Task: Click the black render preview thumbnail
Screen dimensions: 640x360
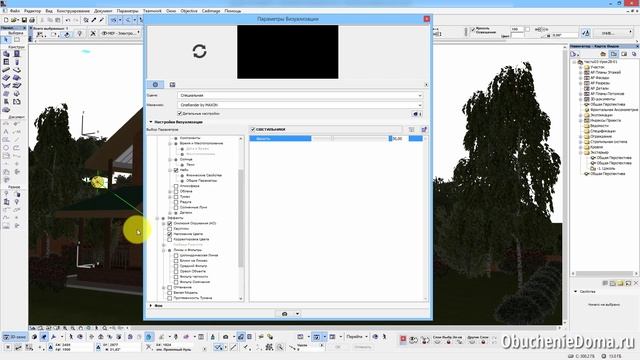Action: point(288,52)
